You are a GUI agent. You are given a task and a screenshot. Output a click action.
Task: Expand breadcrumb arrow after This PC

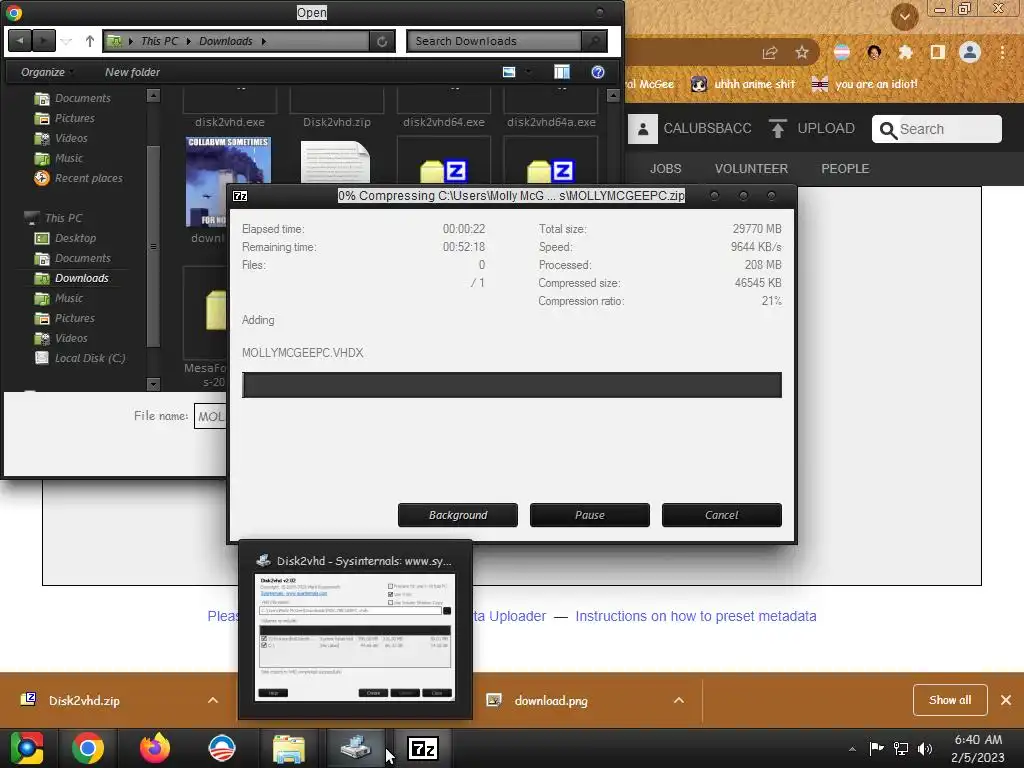(x=189, y=41)
